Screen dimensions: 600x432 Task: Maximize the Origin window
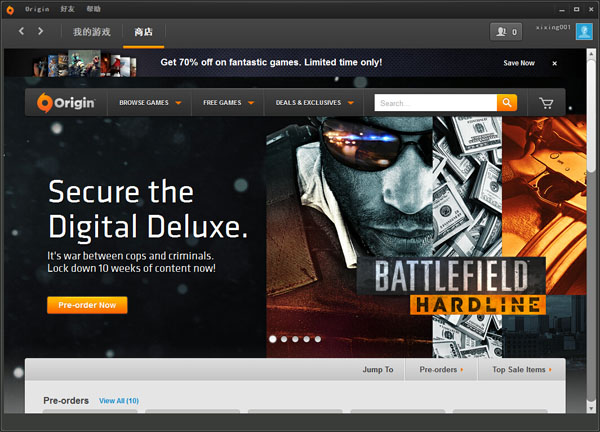tap(577, 9)
